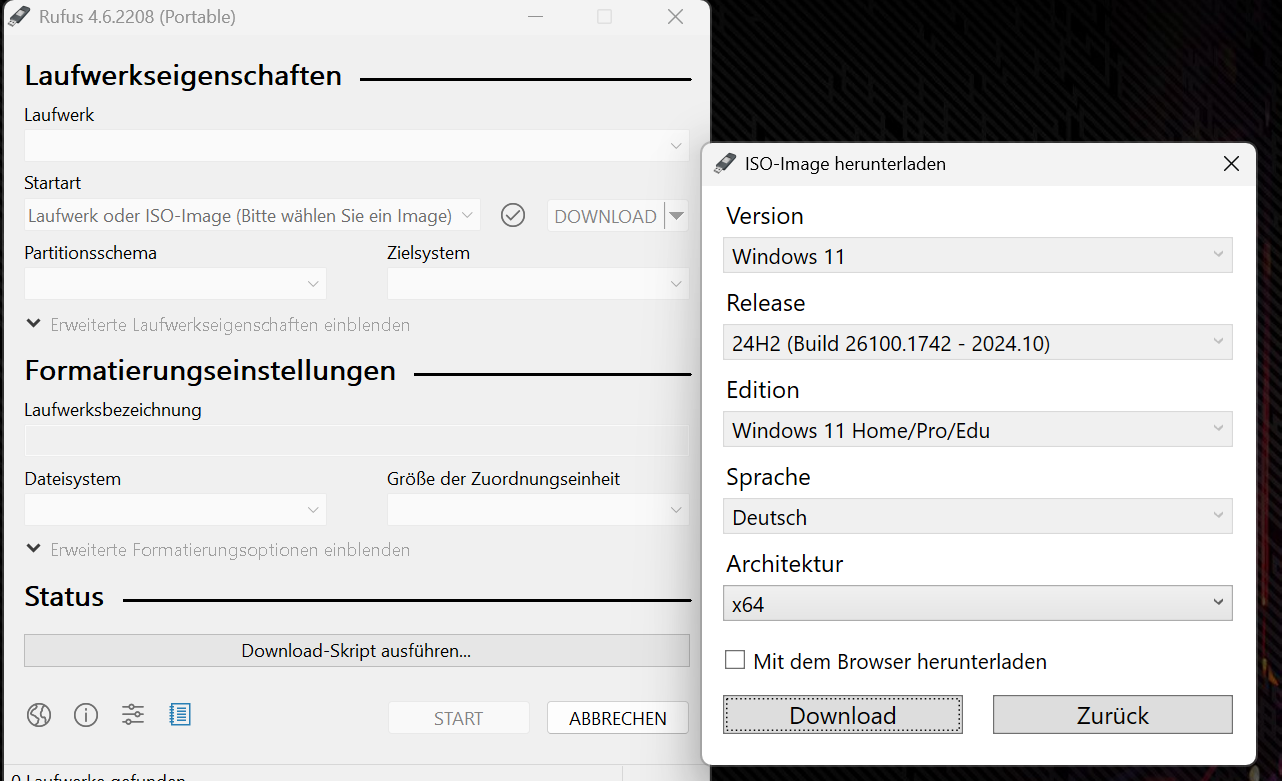The image size is (1282, 781).
Task: Click the Zurück button
Action: [x=1113, y=715]
